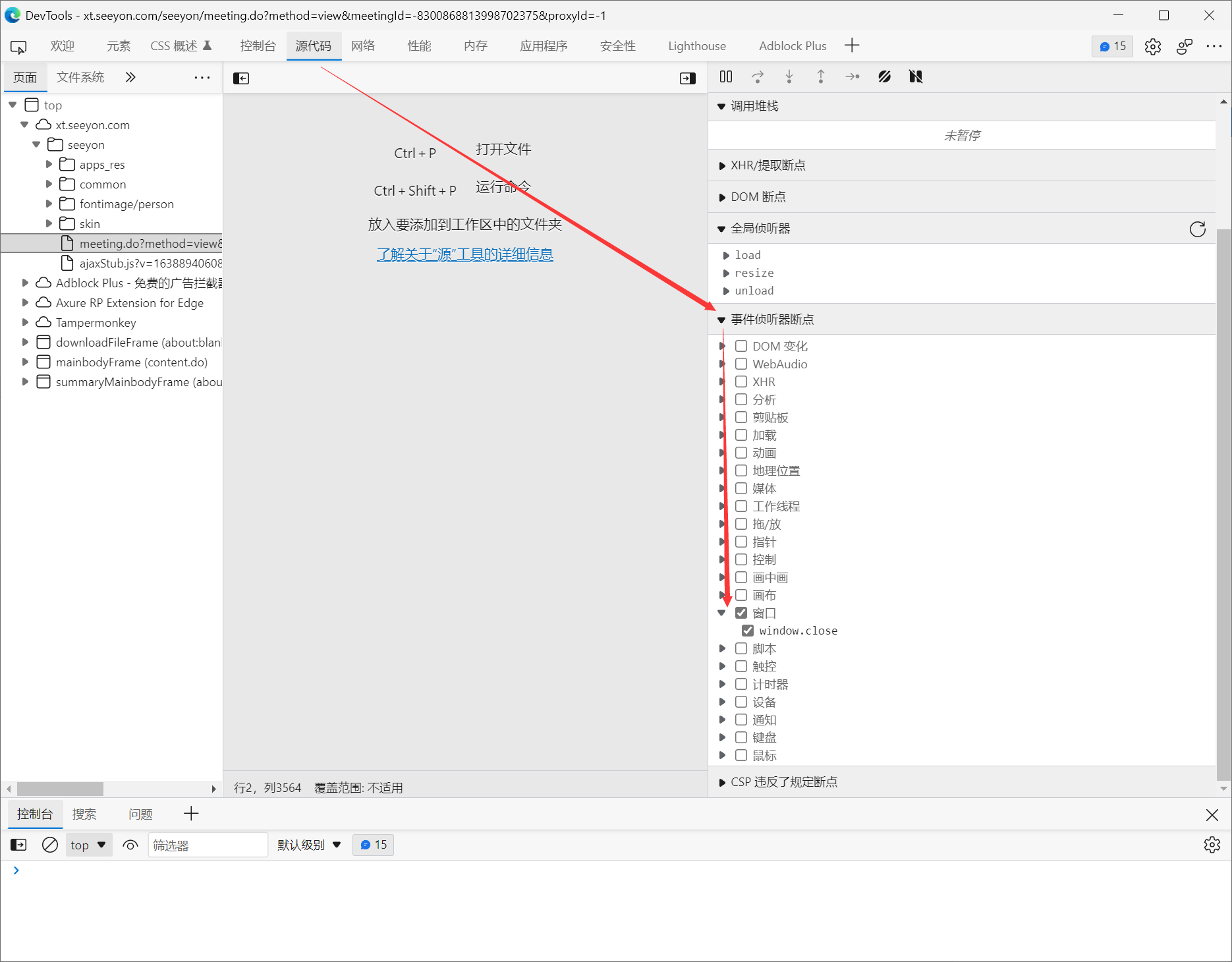This screenshot has height=962, width=1232.
Task: Refresh the global listeners list
Action: [x=1197, y=229]
